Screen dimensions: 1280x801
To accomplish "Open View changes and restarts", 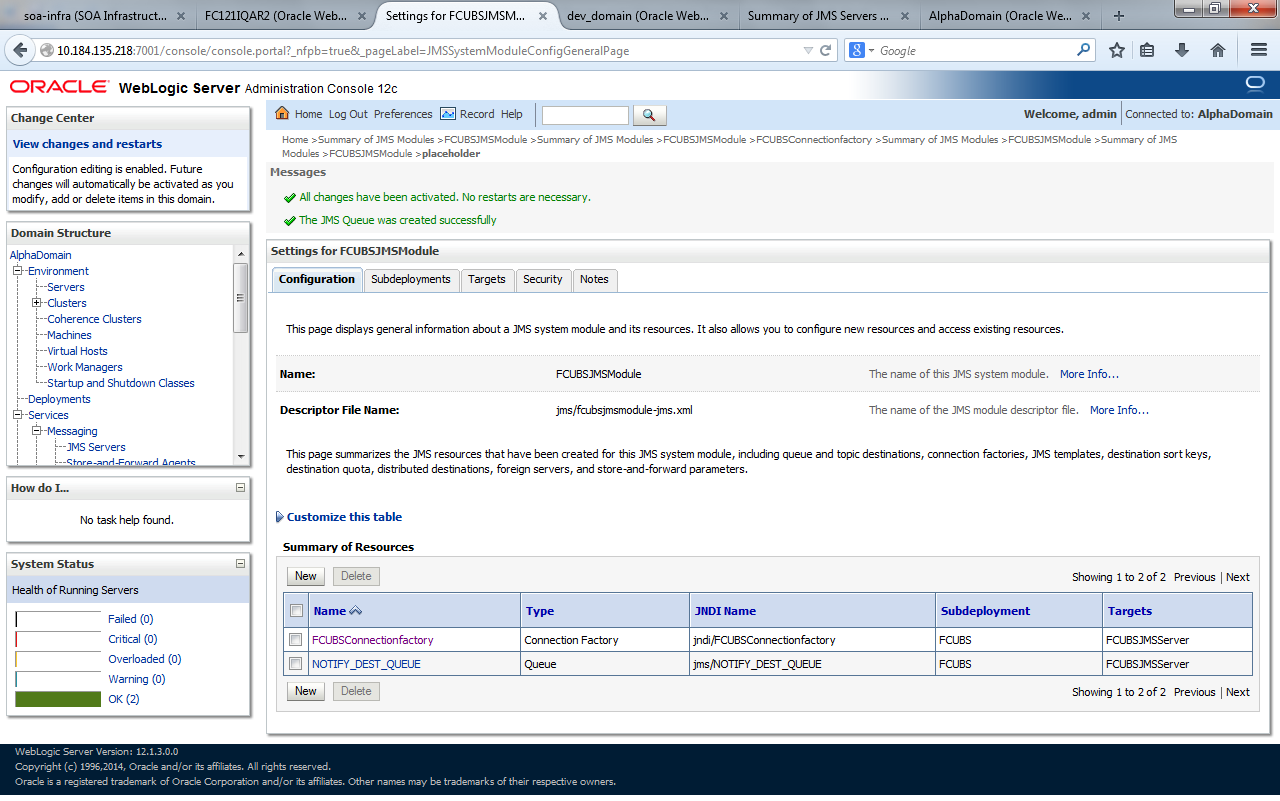I will coord(87,144).
